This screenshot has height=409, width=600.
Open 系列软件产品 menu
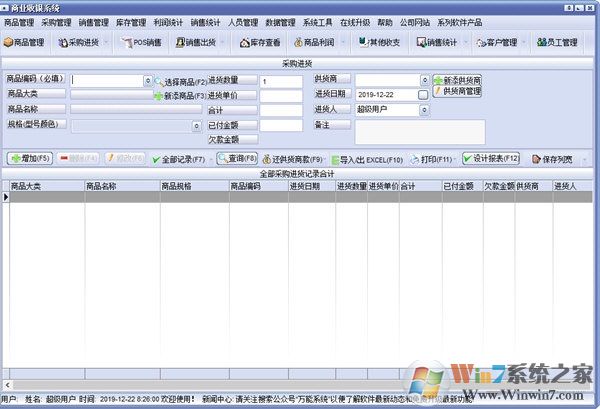point(460,23)
